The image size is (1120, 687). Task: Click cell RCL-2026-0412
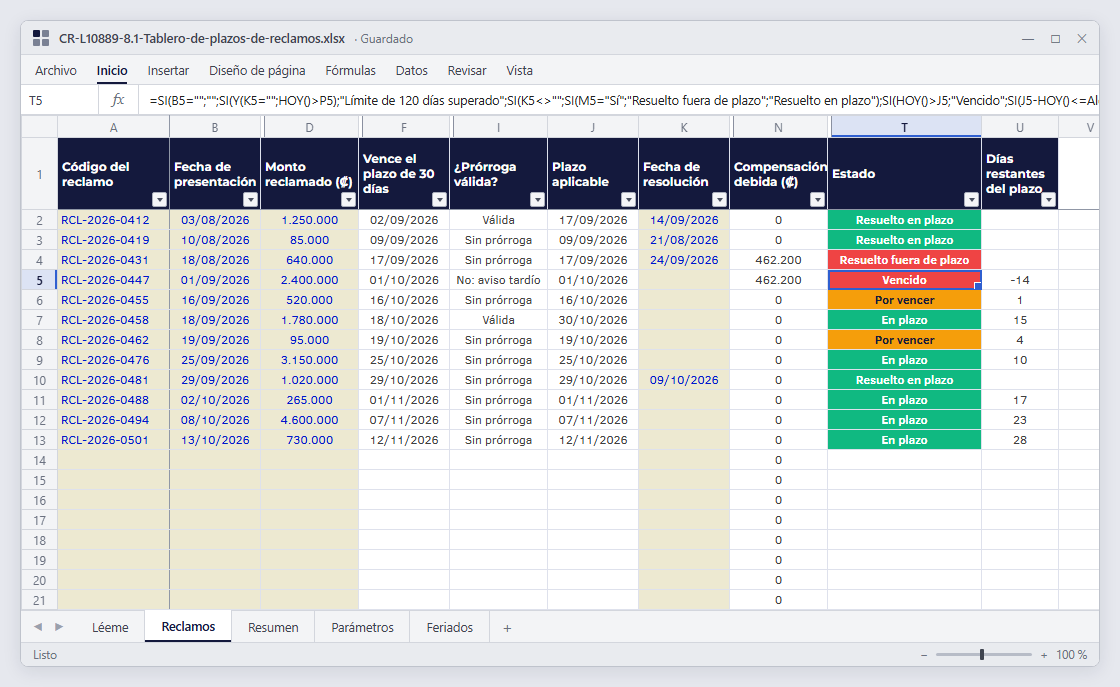click(x=114, y=220)
